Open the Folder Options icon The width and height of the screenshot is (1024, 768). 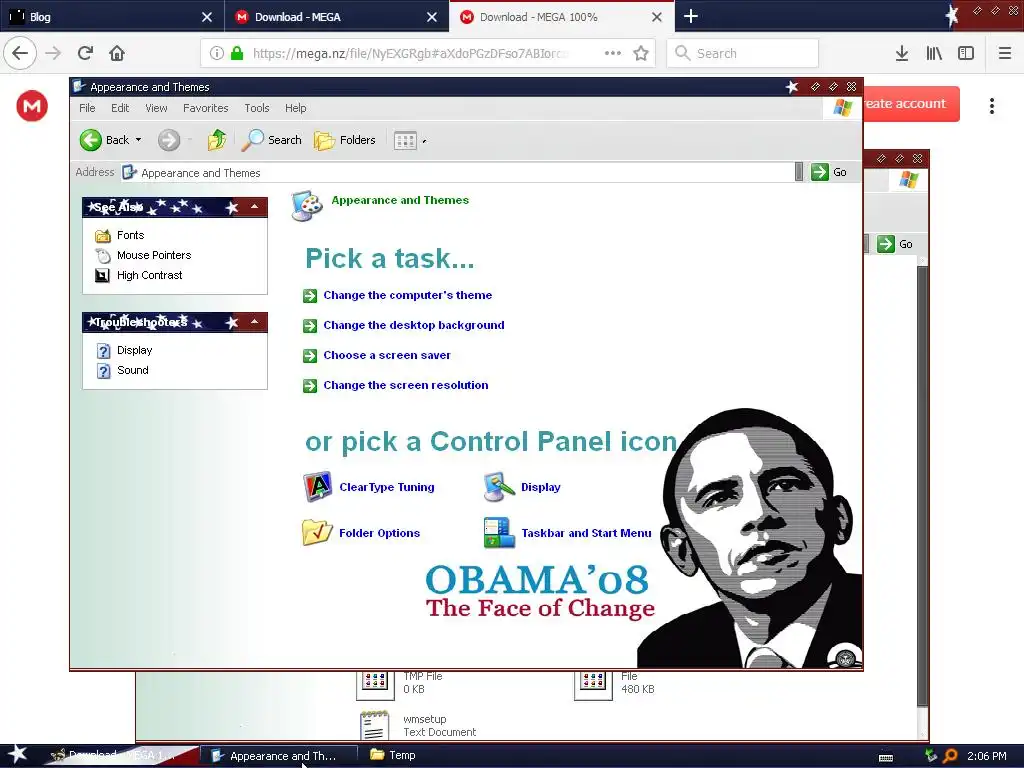tap(317, 533)
